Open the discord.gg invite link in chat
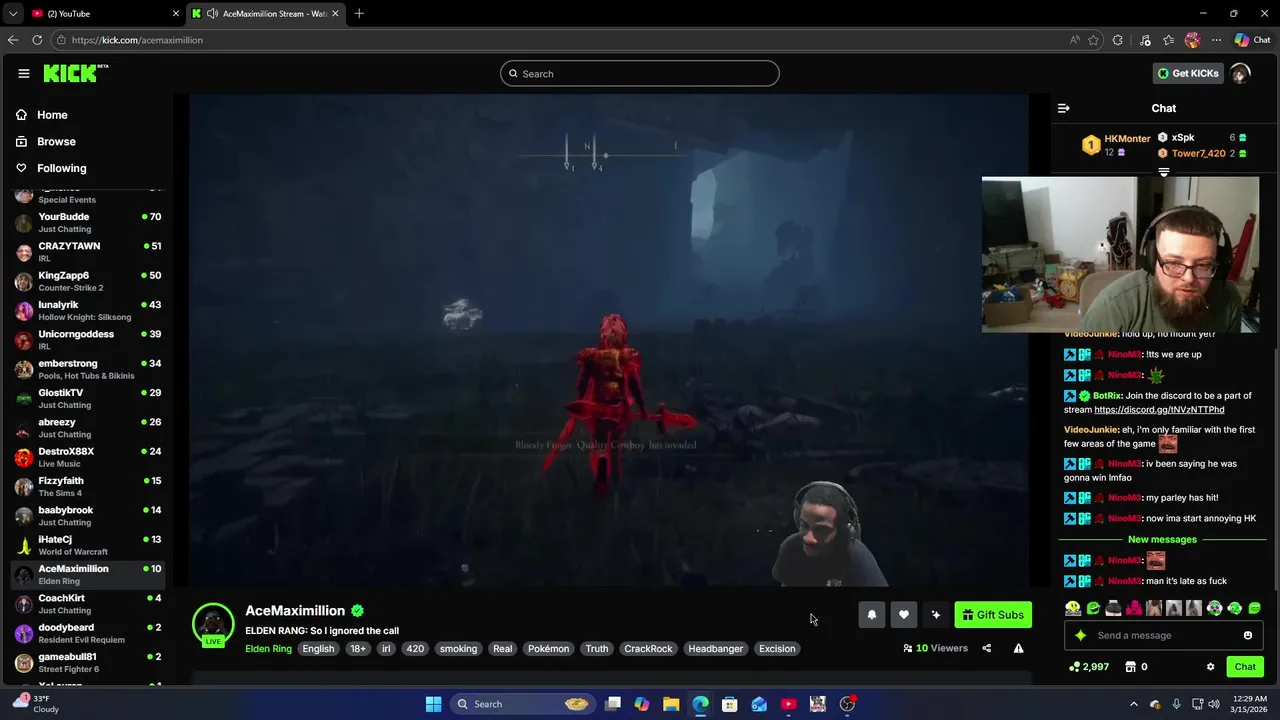Image resolution: width=1280 pixels, height=720 pixels. coord(1159,409)
